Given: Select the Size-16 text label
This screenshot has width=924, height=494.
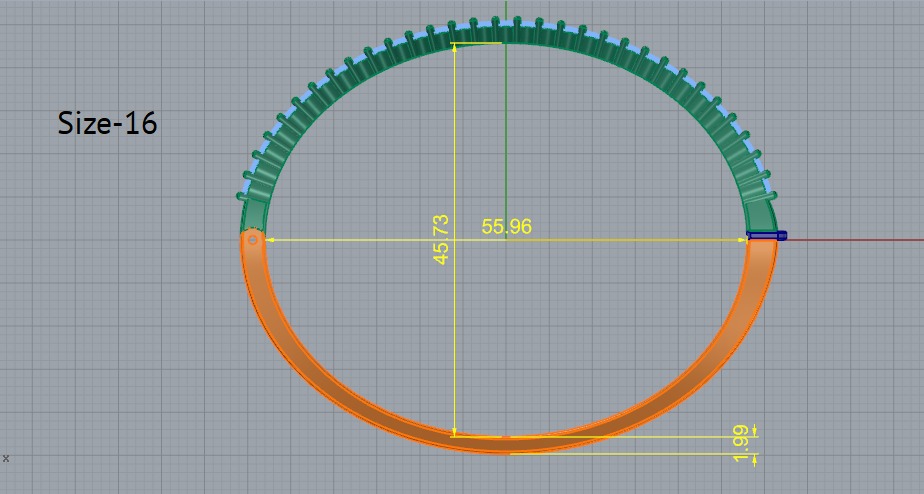Looking at the screenshot, I should [x=107, y=124].
